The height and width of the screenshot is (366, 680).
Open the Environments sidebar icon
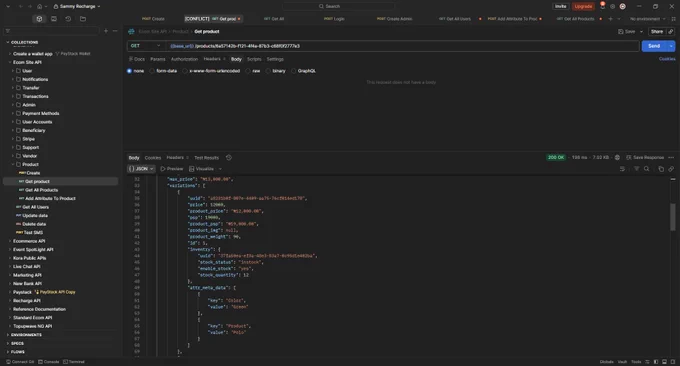pyautogui.click(x=54, y=19)
